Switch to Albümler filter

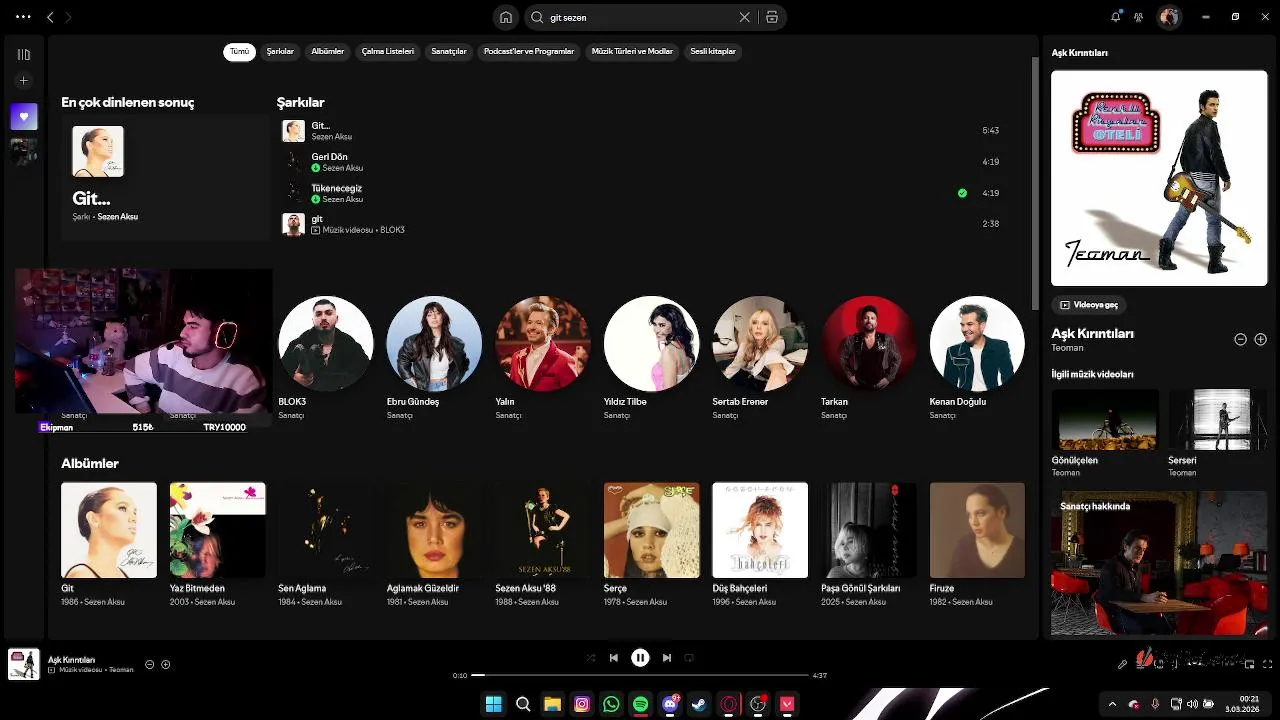328,52
